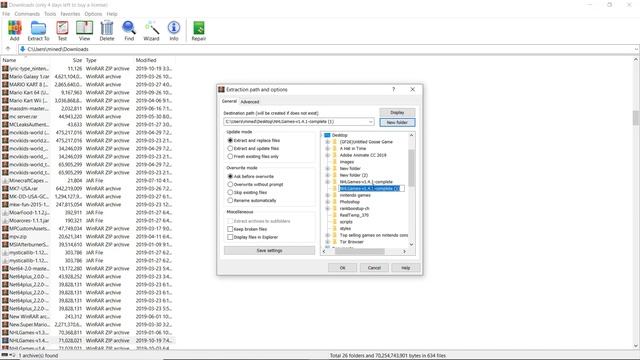Click the Info toolbar icon
The image size is (640, 360).
pyautogui.click(x=174, y=31)
